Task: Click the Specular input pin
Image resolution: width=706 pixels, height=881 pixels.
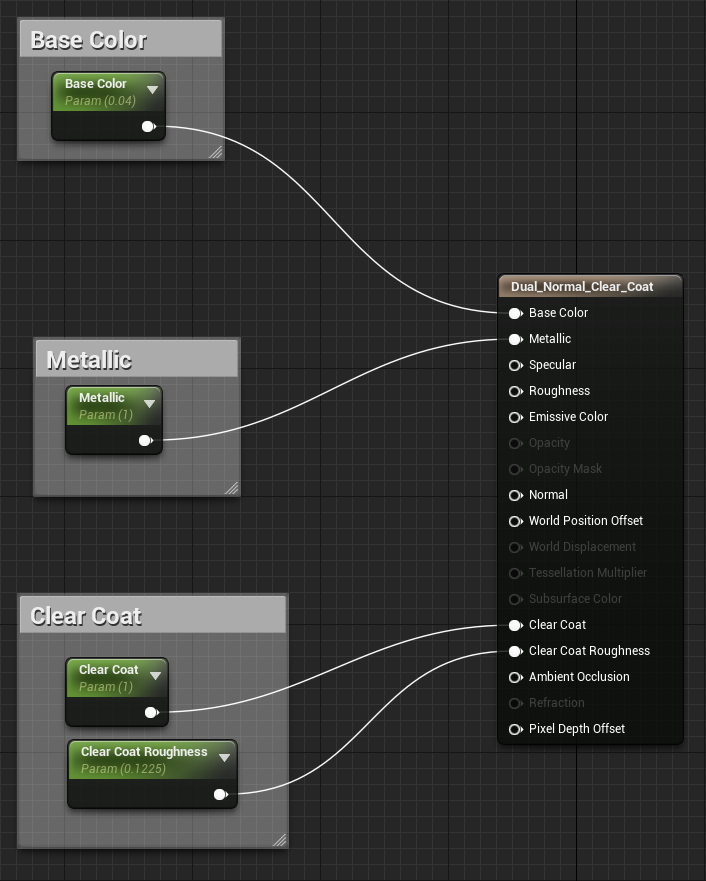Action: [516, 365]
